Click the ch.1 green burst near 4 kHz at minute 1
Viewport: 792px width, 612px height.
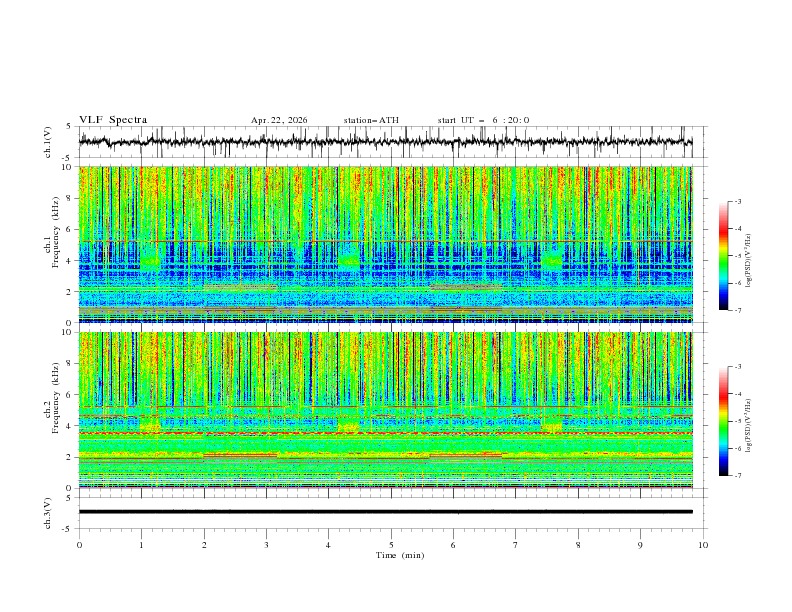pyautogui.click(x=150, y=259)
